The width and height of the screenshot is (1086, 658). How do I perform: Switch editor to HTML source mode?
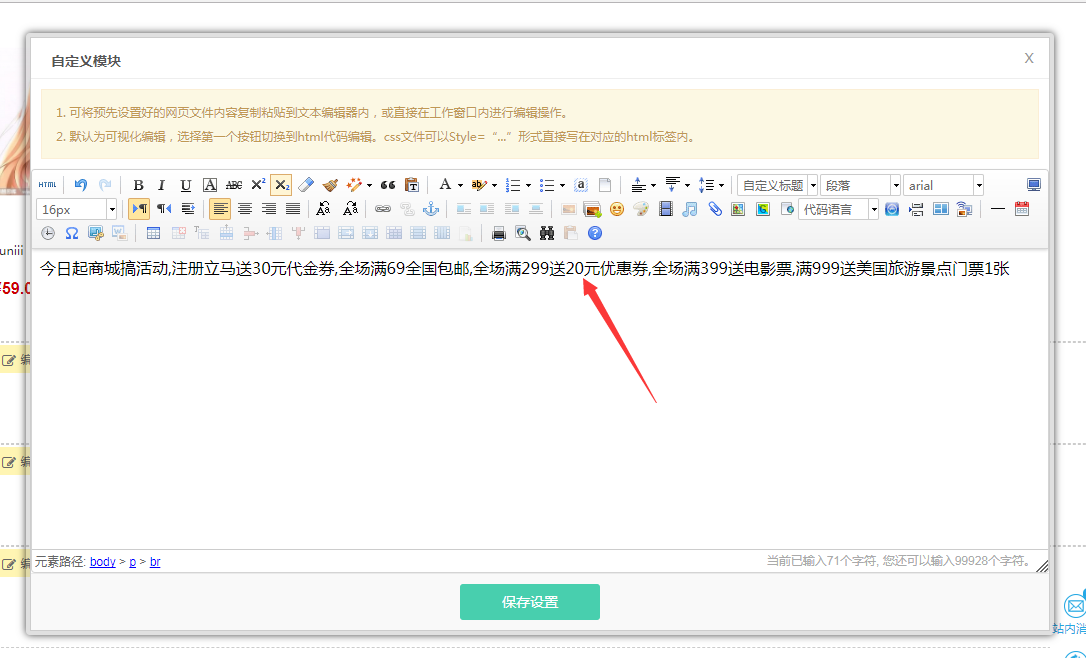point(47,185)
